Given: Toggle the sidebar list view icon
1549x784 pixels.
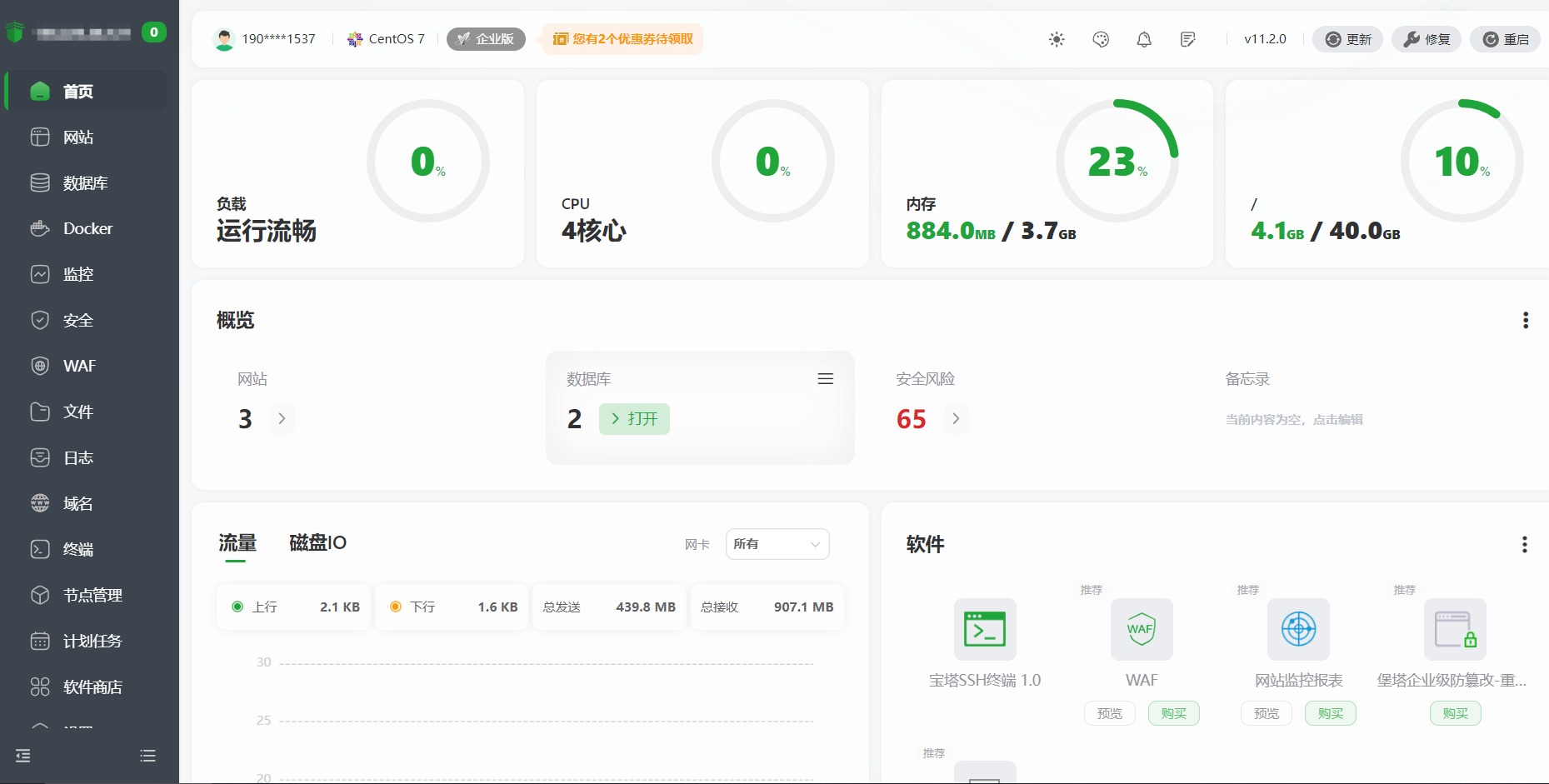Looking at the screenshot, I should (x=147, y=756).
